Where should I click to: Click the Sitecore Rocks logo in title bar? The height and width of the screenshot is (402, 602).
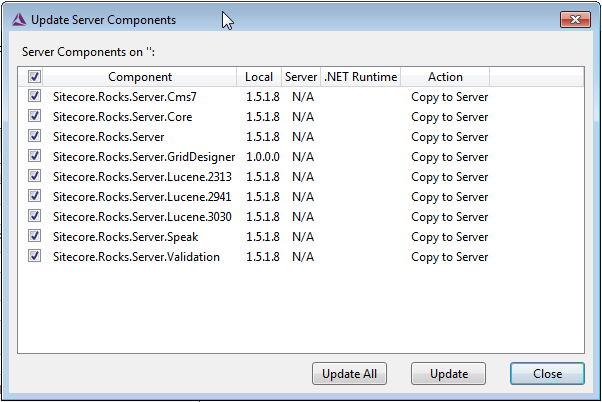18,20
